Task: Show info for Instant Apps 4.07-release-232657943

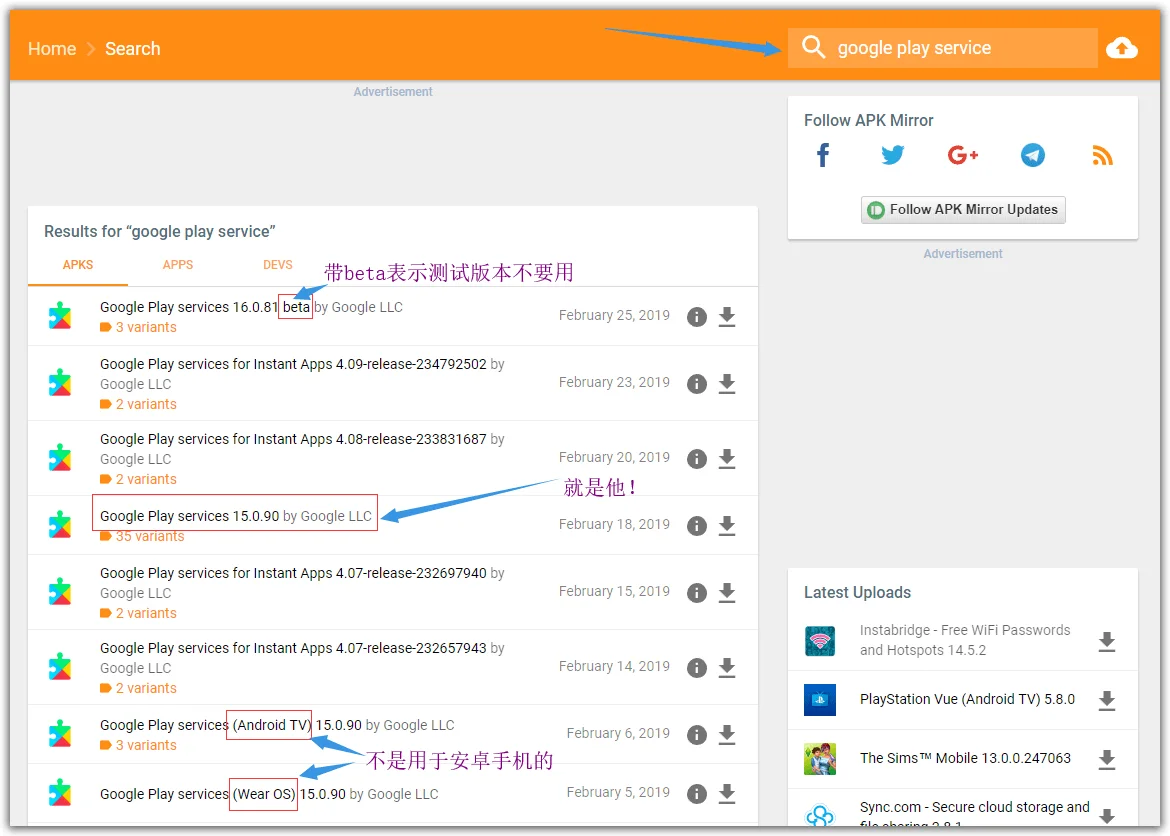Action: (x=696, y=667)
